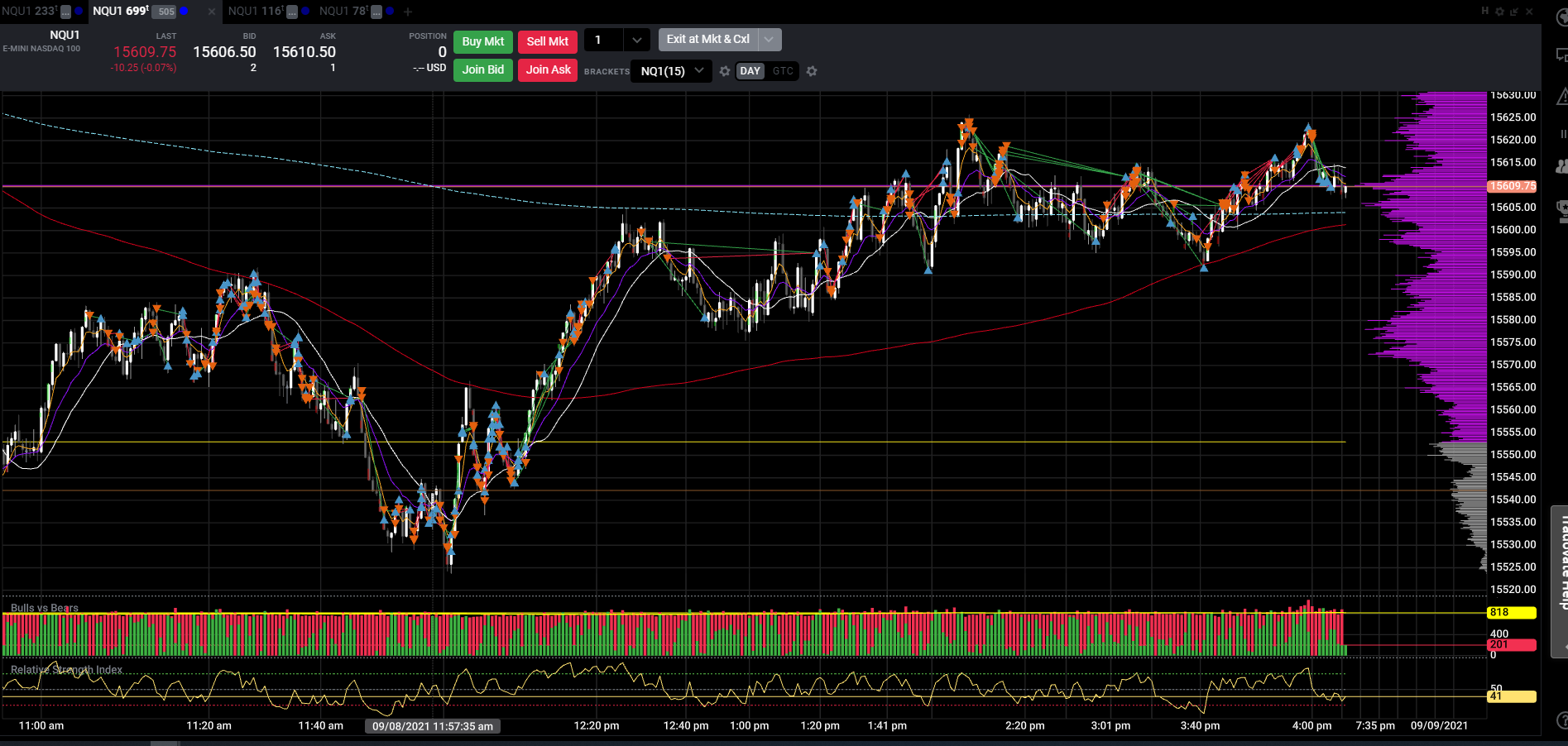Viewport: 1568px width, 746px height.
Task: Click the ASK price 15610.50
Action: coord(304,52)
